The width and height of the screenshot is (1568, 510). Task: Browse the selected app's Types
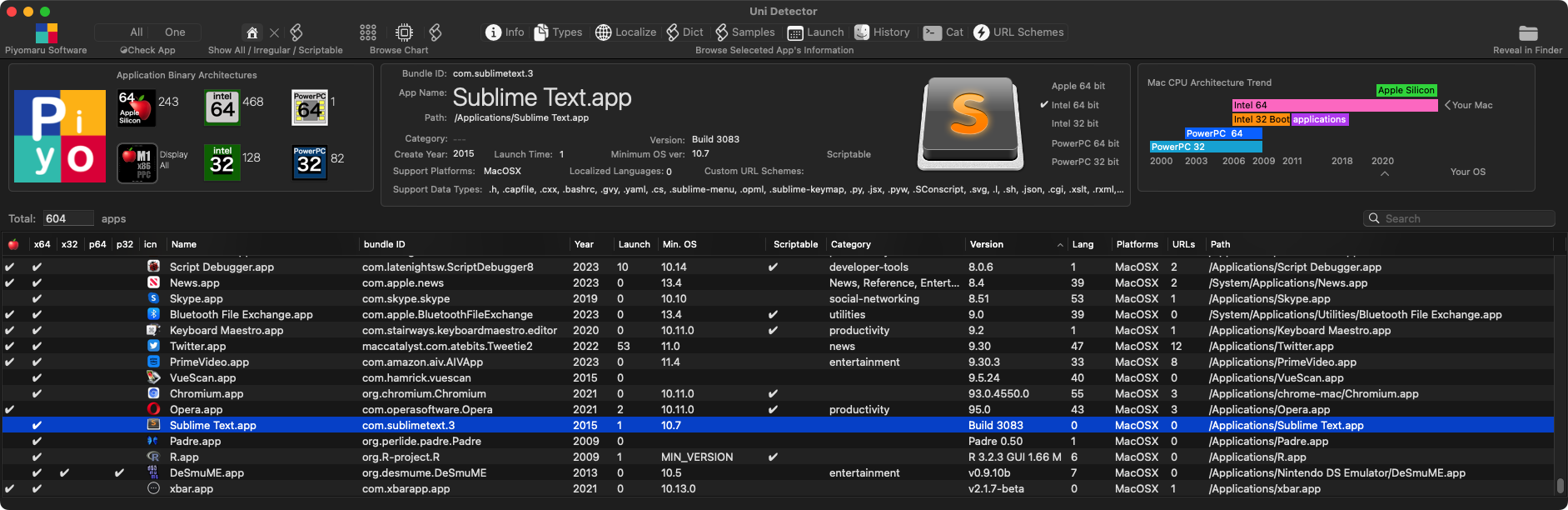558,32
